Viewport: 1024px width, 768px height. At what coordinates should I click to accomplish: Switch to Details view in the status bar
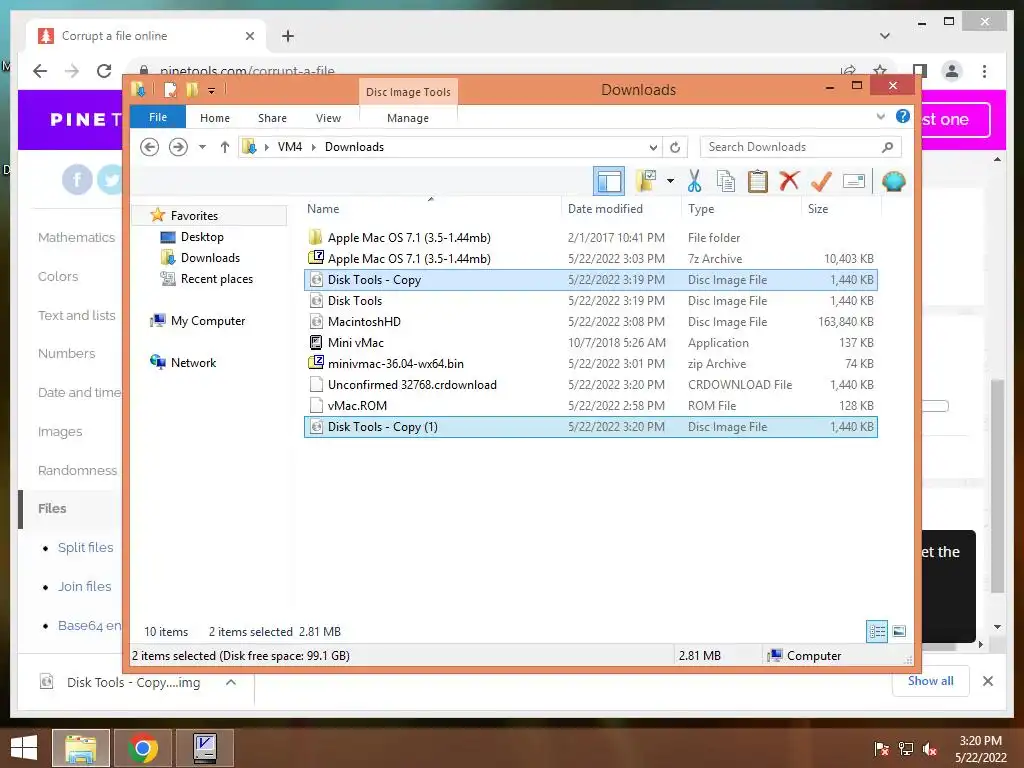pos(877,631)
